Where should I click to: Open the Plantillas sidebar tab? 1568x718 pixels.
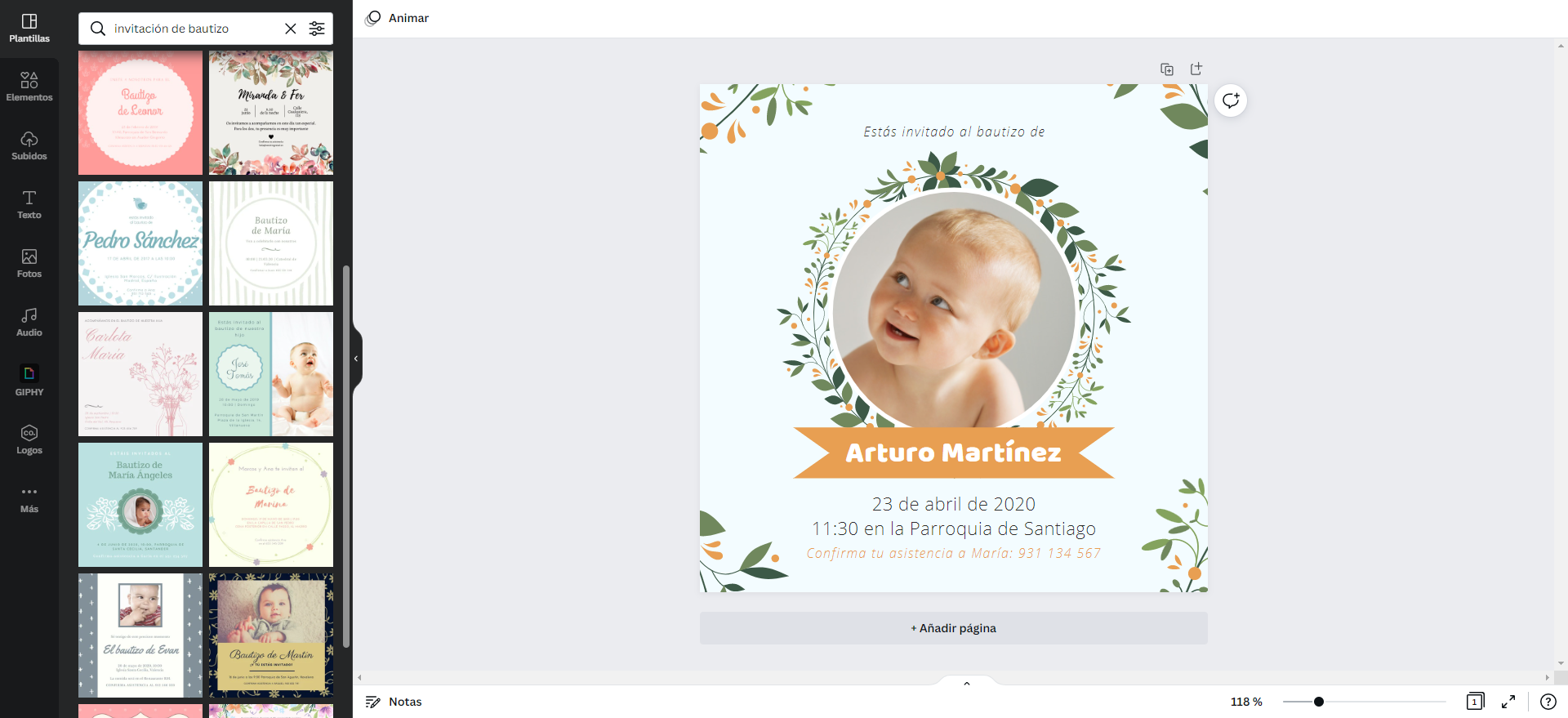[x=29, y=29]
